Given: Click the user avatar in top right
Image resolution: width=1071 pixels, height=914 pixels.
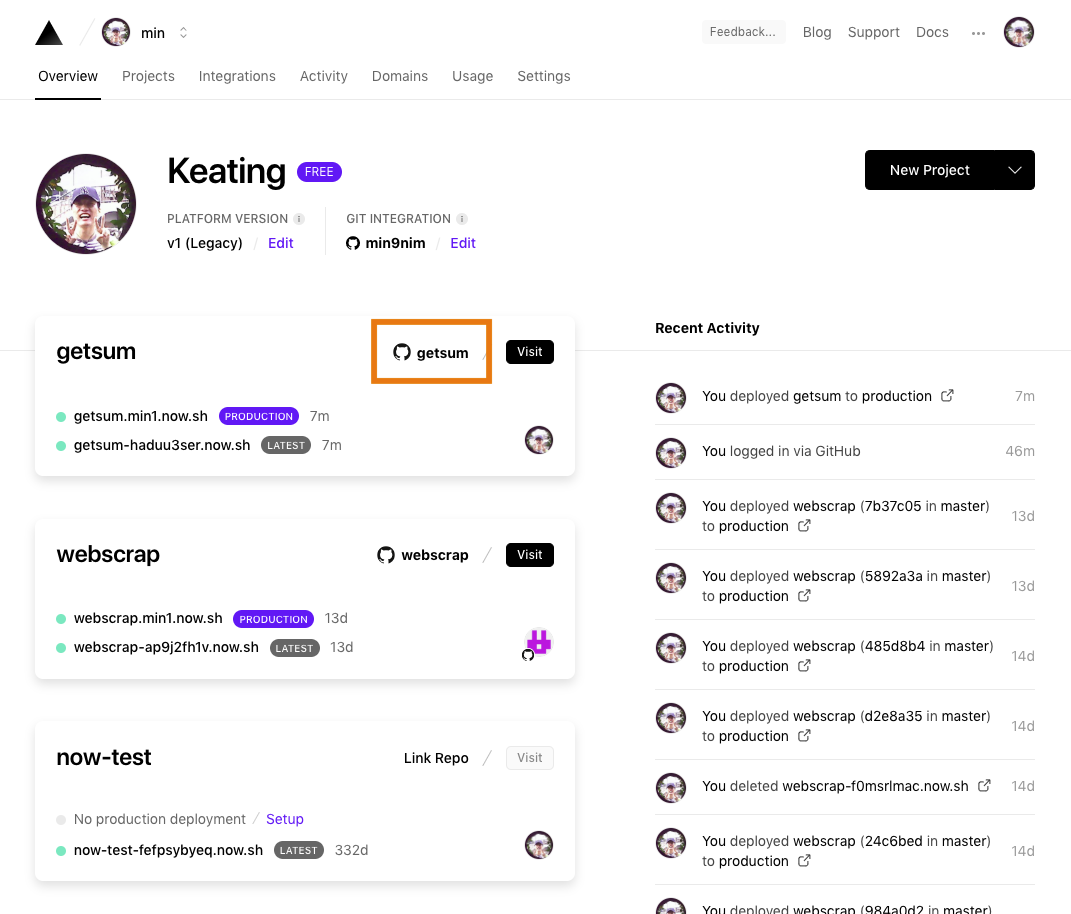Looking at the screenshot, I should tap(1018, 32).
